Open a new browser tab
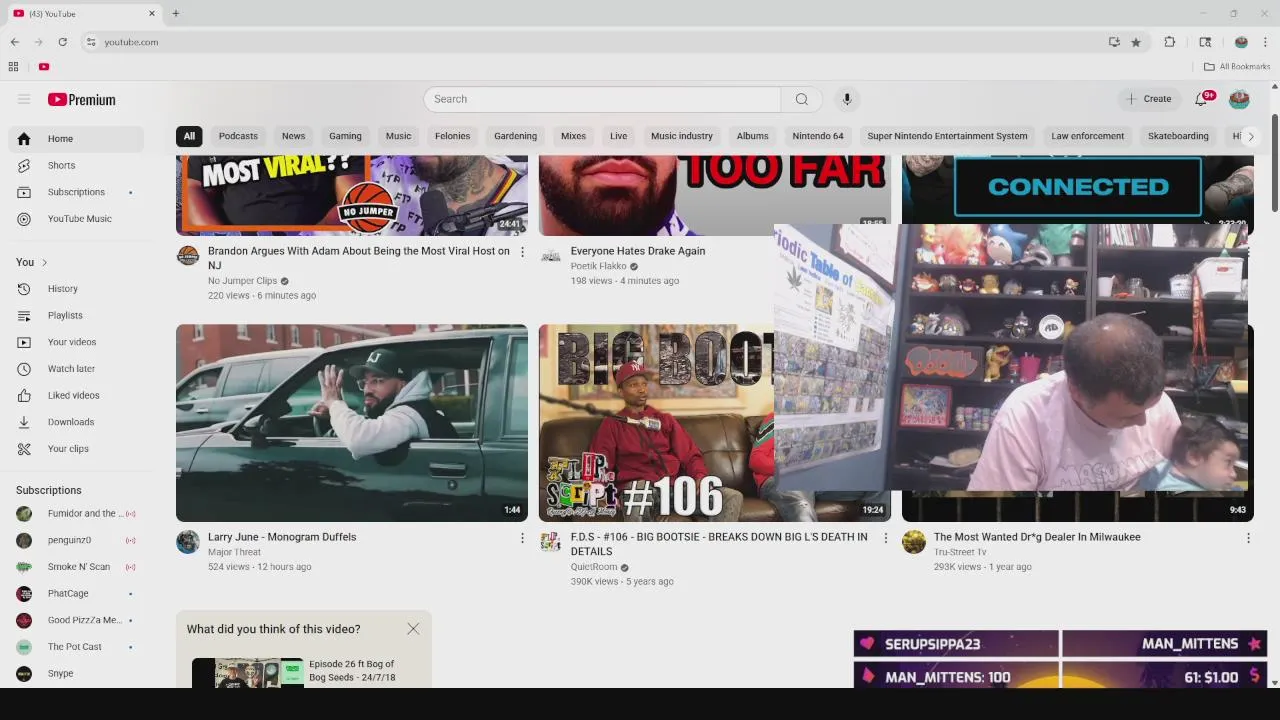This screenshot has height=720, width=1280. point(176,14)
